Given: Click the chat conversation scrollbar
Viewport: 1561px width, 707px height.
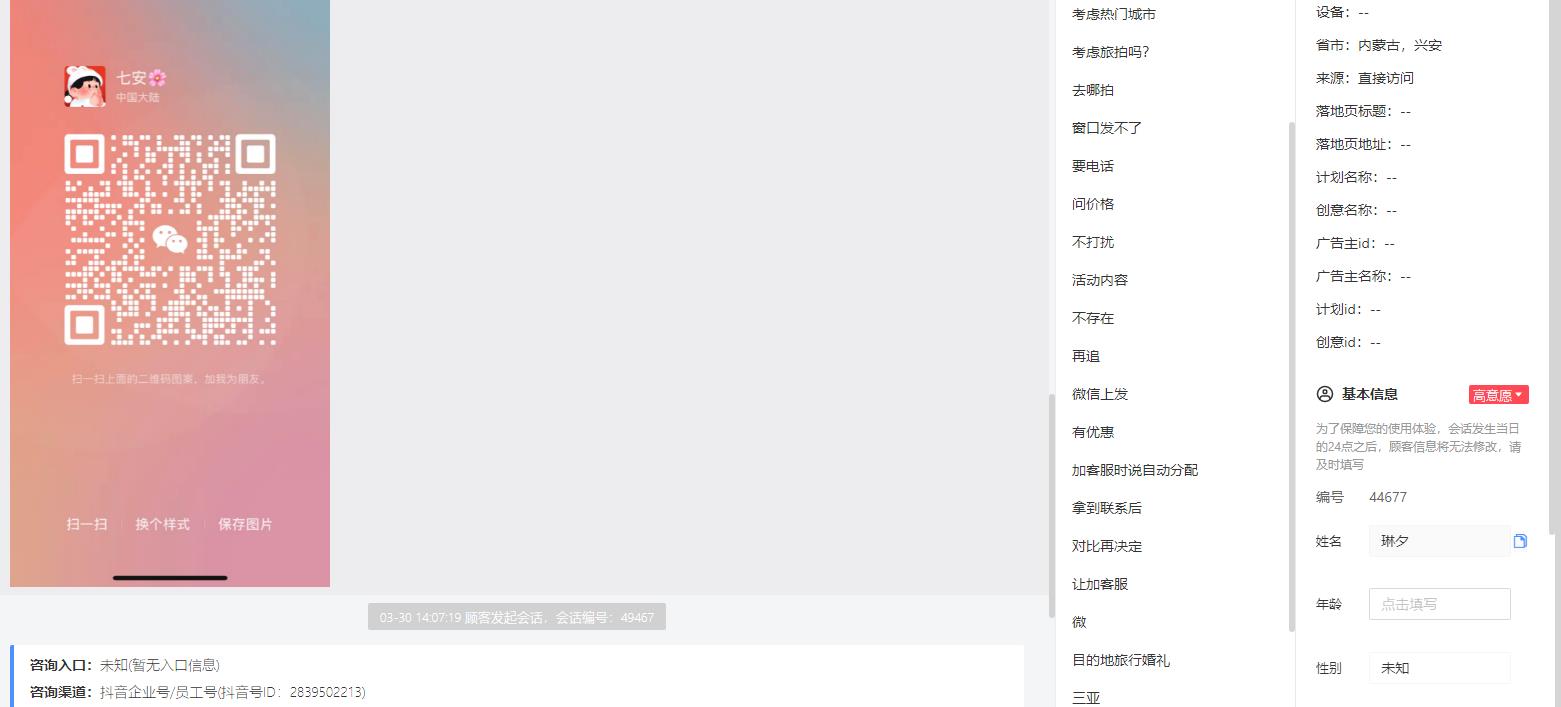Looking at the screenshot, I should click(1051, 505).
